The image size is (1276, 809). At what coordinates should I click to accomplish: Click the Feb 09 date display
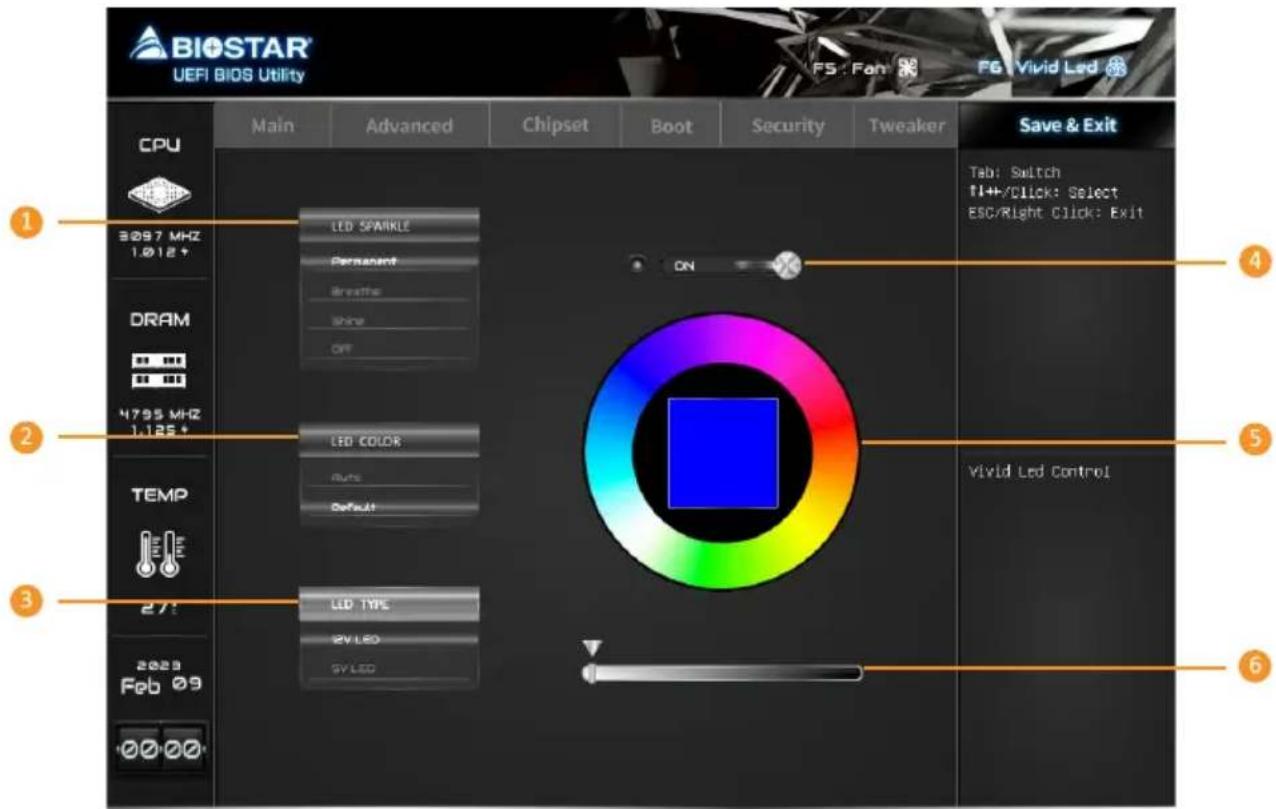pos(161,686)
